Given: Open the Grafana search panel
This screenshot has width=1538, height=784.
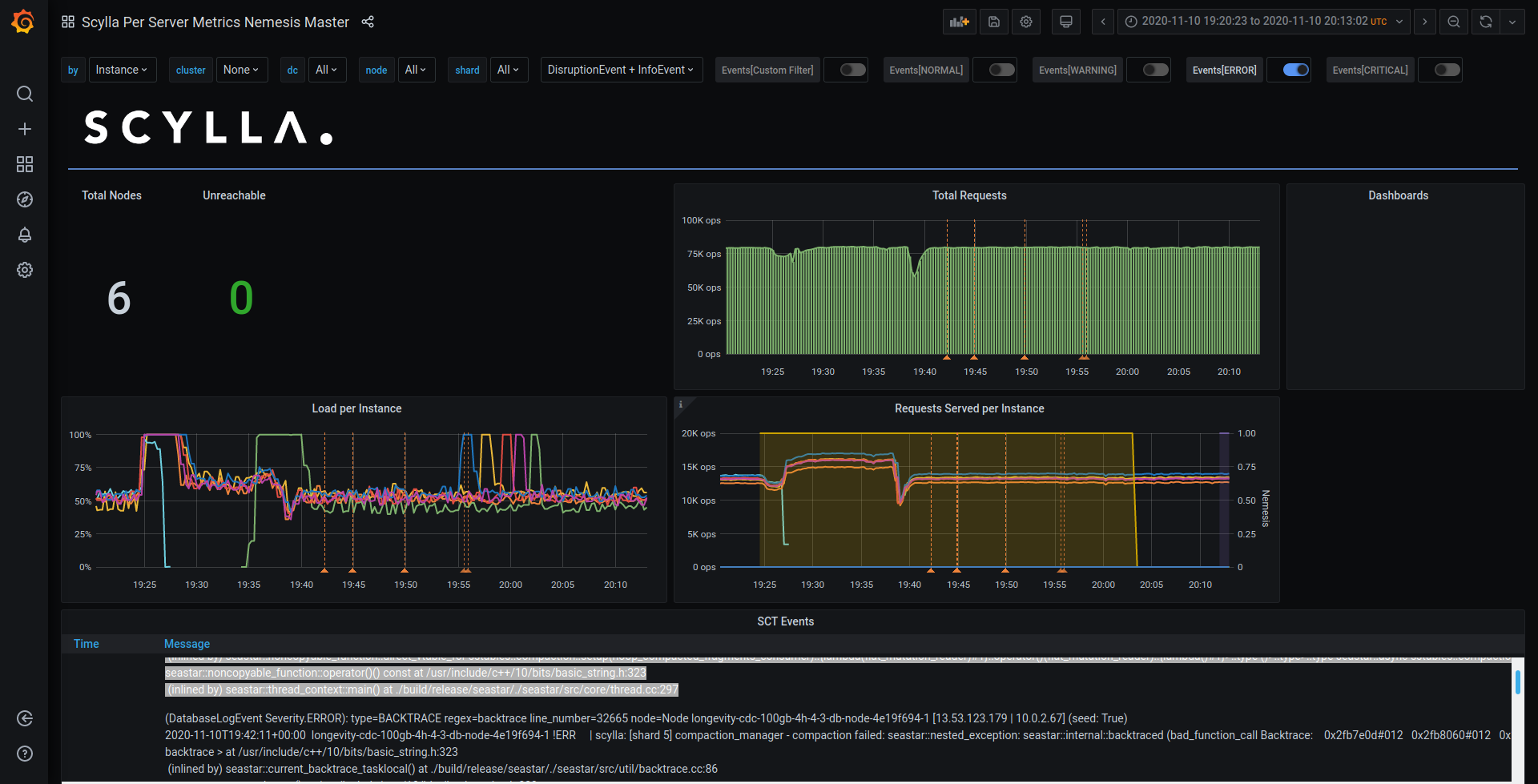Looking at the screenshot, I should [x=24, y=94].
